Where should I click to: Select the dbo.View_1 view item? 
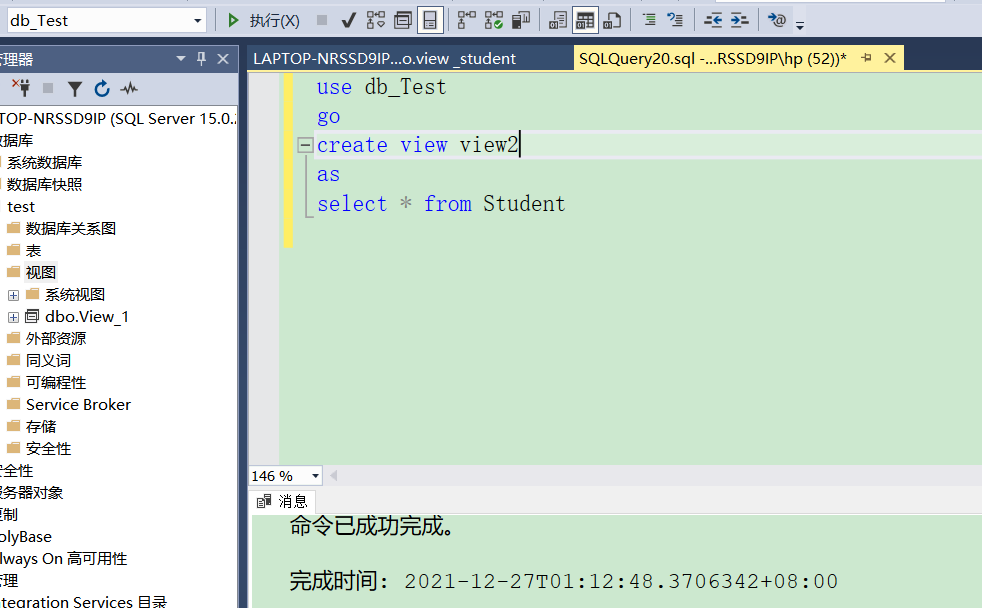pyautogui.click(x=87, y=317)
